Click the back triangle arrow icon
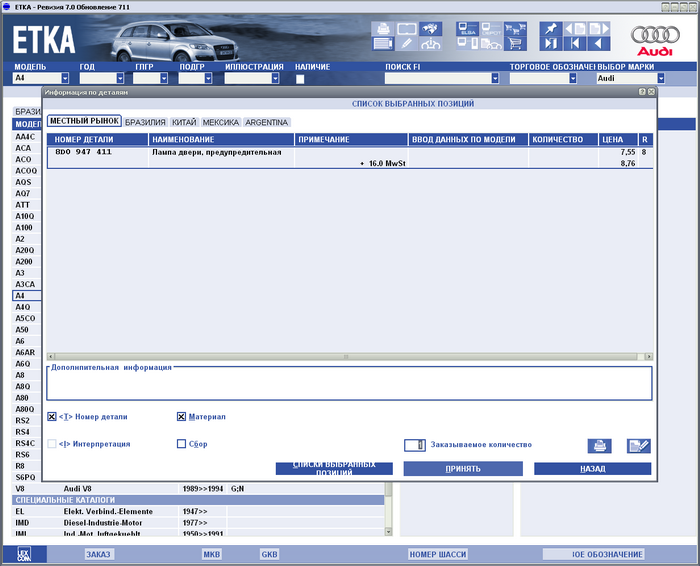Image resolution: width=700 pixels, height=566 pixels. tap(599, 44)
